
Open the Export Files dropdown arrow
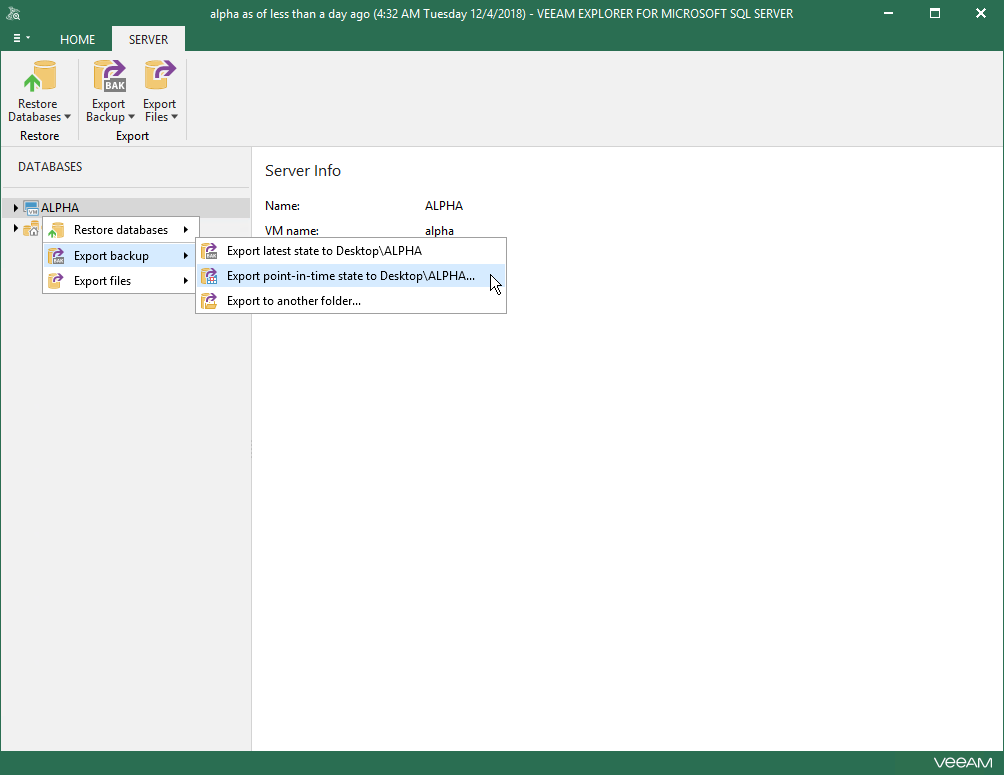coord(174,117)
